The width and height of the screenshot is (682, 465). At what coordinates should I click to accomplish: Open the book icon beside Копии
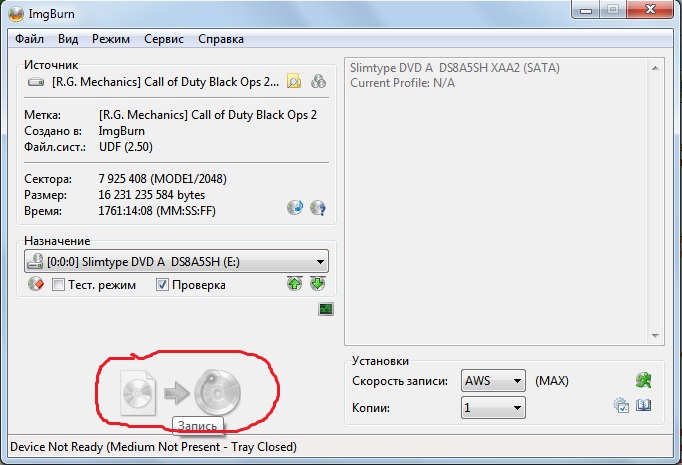coord(644,405)
